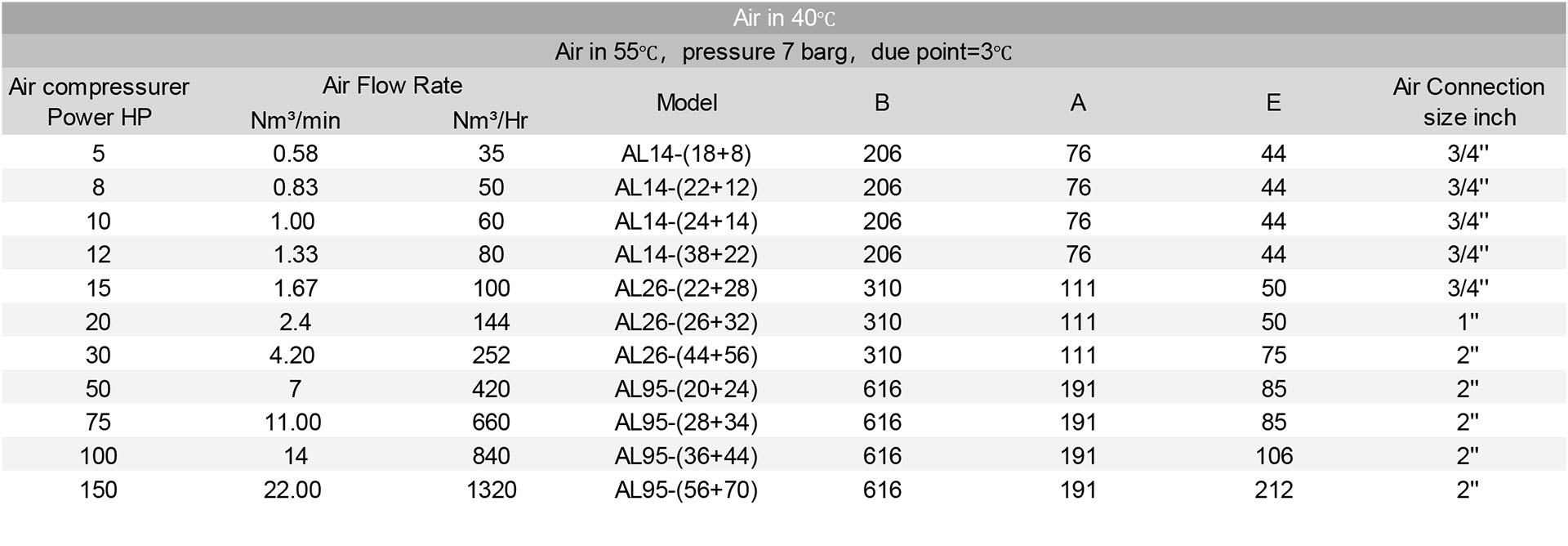Click model cell AL95-(56+70)
The width and height of the screenshot is (1568, 546).
coord(686,490)
